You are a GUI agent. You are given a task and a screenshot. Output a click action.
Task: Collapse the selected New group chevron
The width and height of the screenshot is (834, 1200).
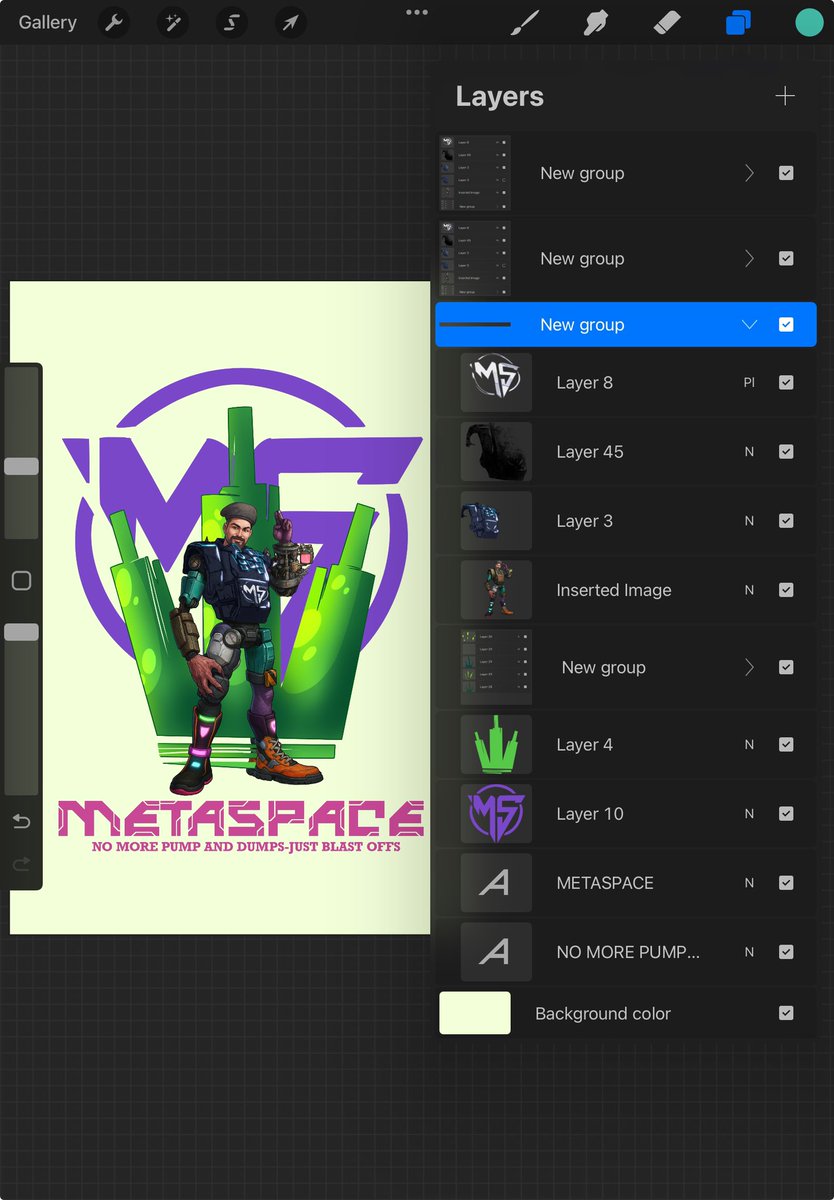tap(749, 324)
